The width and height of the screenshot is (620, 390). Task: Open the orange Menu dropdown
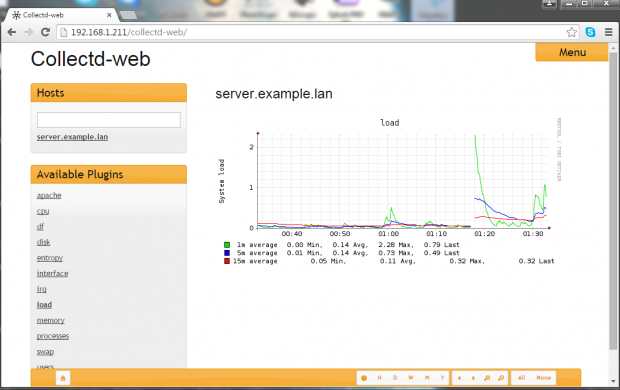572,52
